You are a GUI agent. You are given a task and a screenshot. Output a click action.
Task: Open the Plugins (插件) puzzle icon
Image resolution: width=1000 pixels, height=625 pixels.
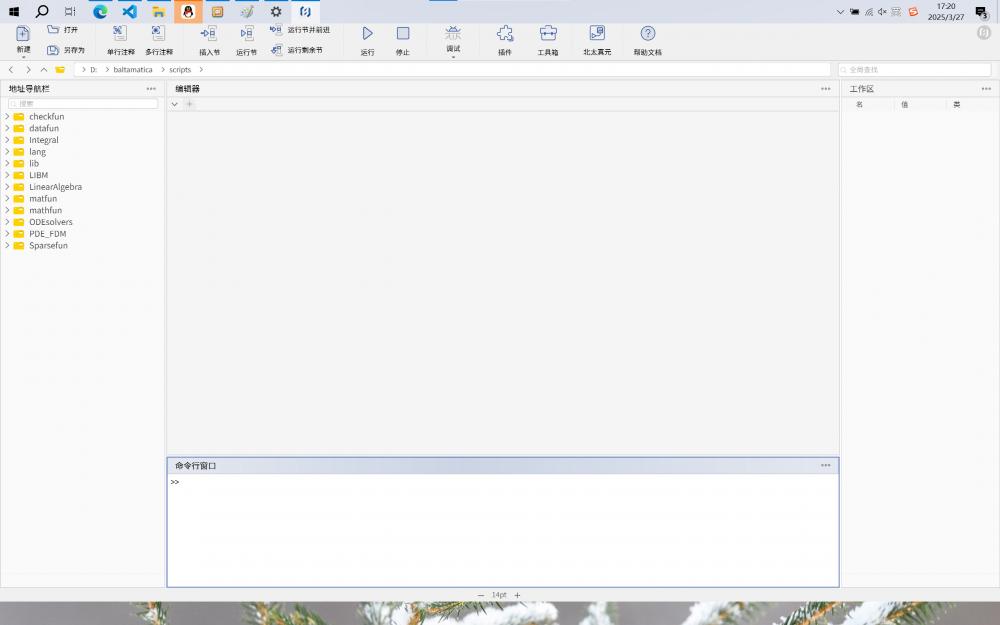[505, 34]
